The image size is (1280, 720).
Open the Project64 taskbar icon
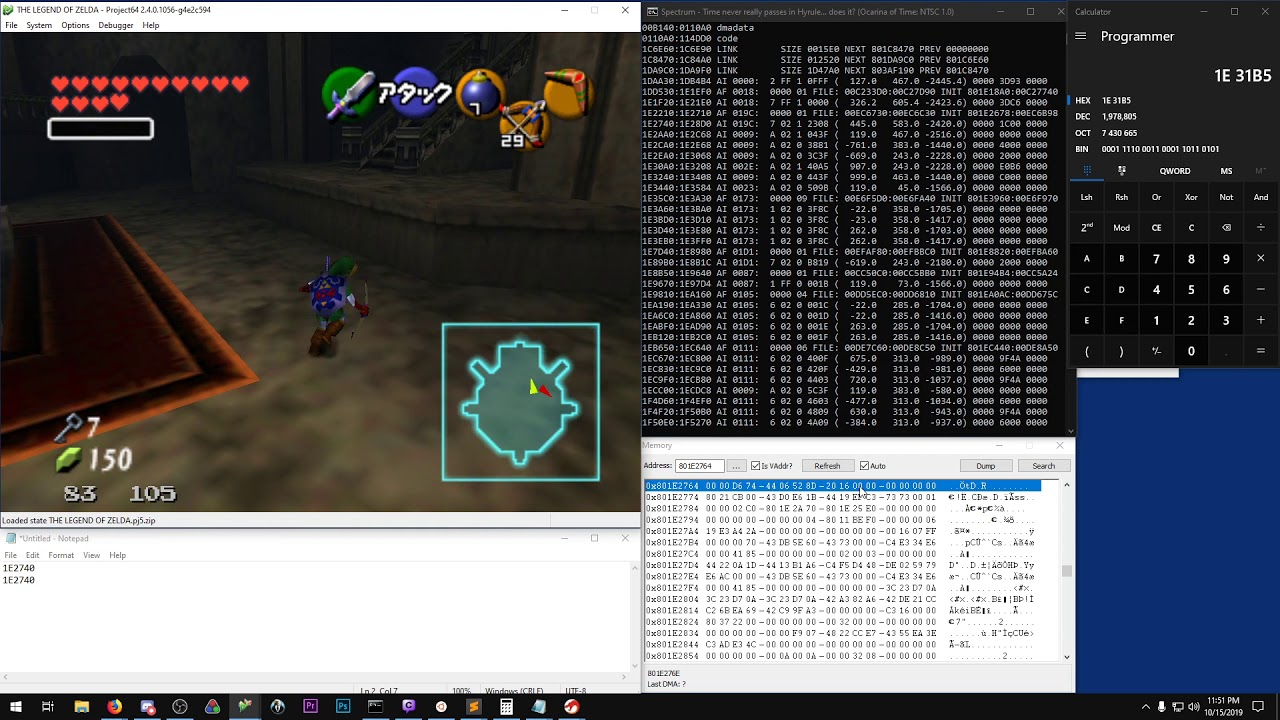point(245,706)
